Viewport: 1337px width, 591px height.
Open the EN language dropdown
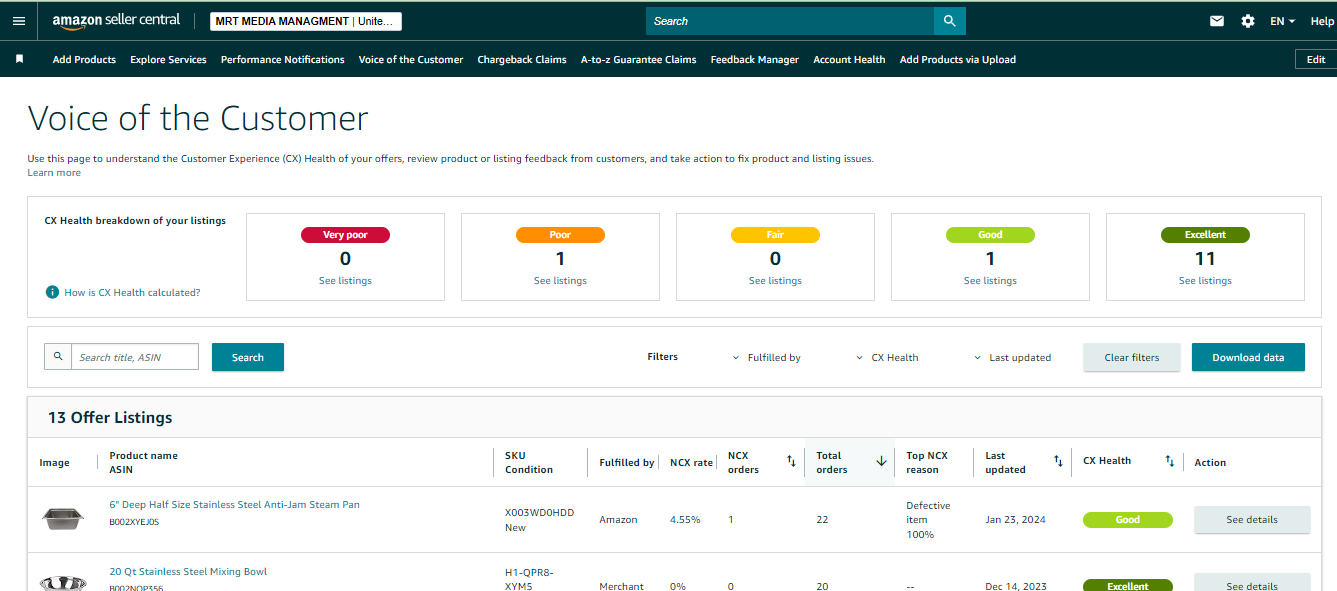(1282, 21)
